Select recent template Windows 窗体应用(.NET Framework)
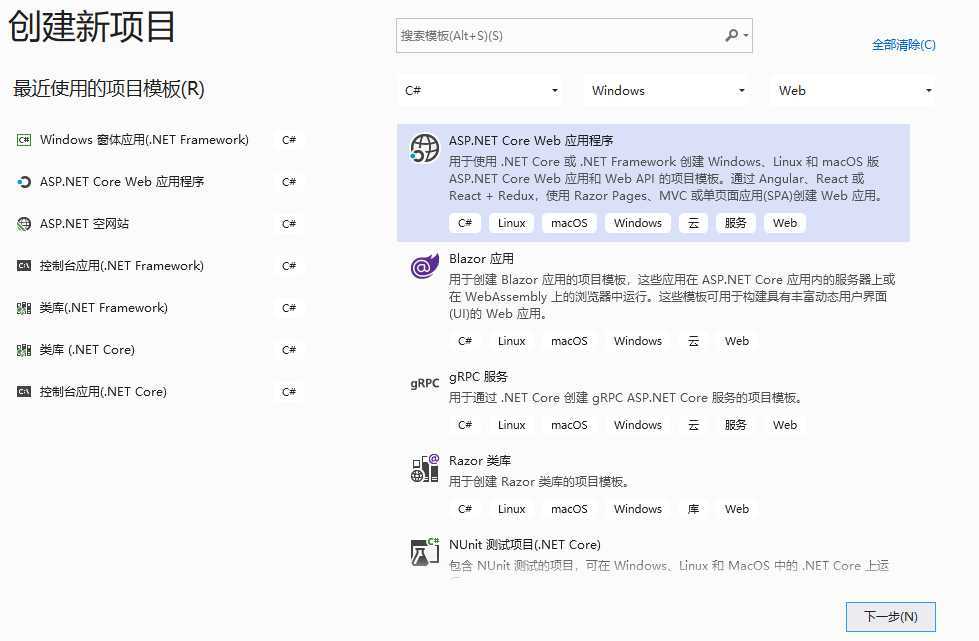979x641 pixels. click(x=144, y=140)
